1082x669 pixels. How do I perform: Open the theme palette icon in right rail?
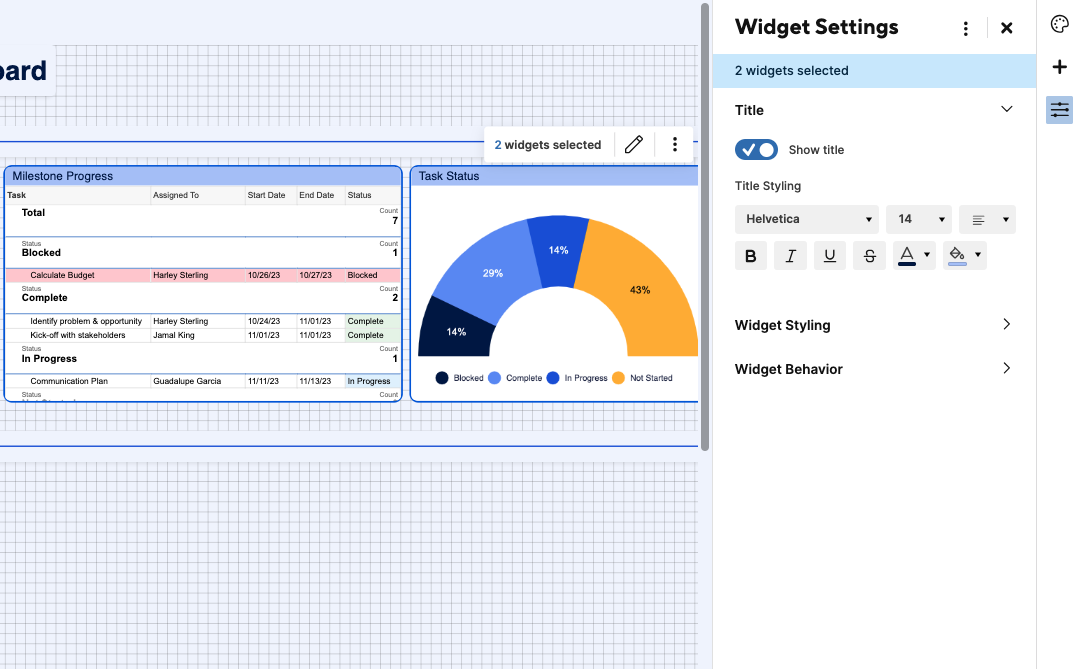1059,24
